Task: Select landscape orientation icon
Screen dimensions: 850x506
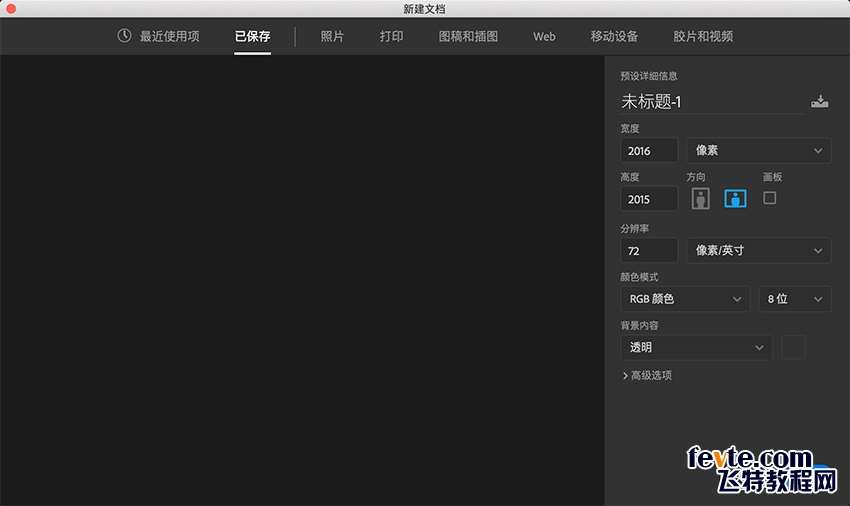Action: click(736, 198)
